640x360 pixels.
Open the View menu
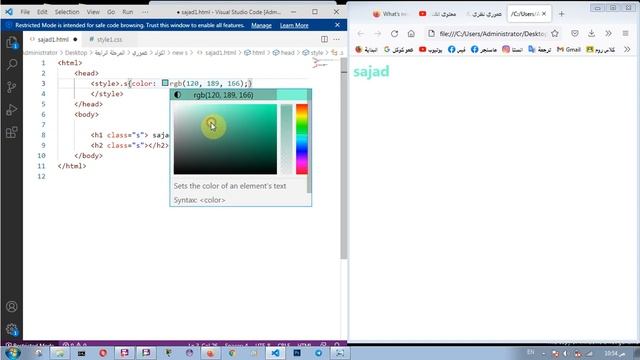click(x=93, y=12)
